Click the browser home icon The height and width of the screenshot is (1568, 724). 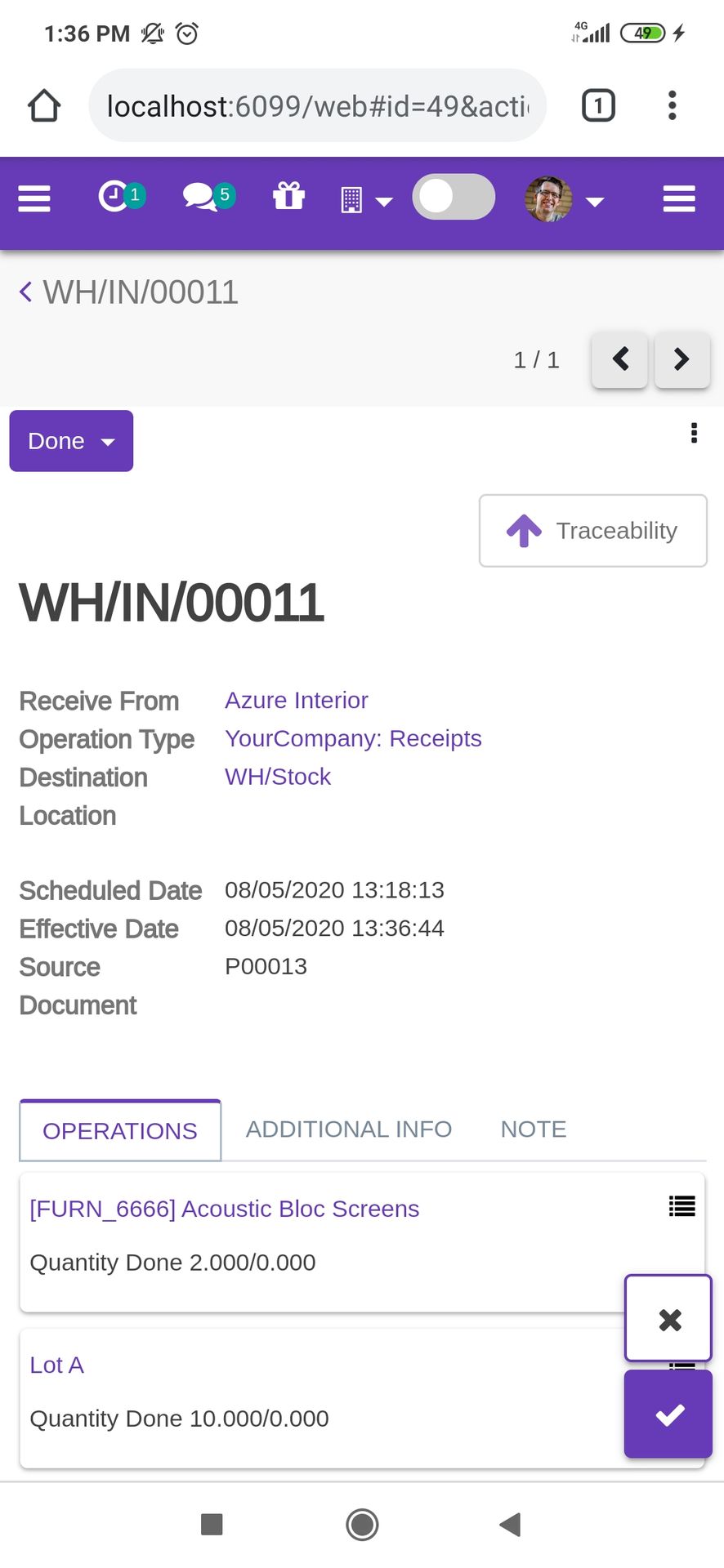(44, 105)
